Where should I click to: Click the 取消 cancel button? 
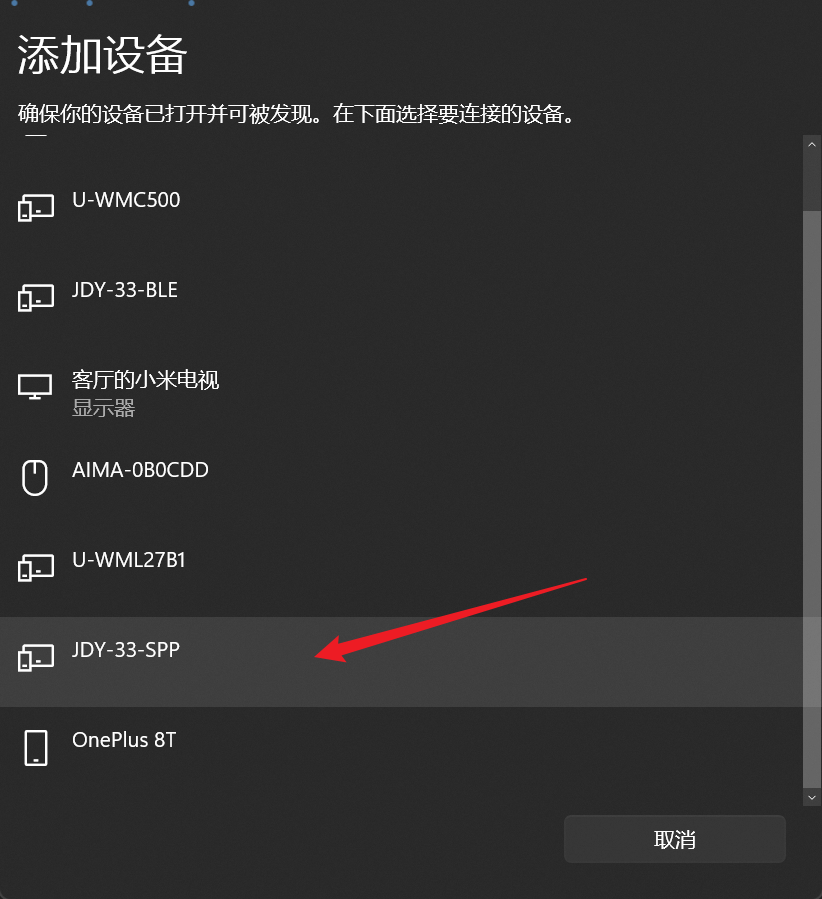pos(675,839)
